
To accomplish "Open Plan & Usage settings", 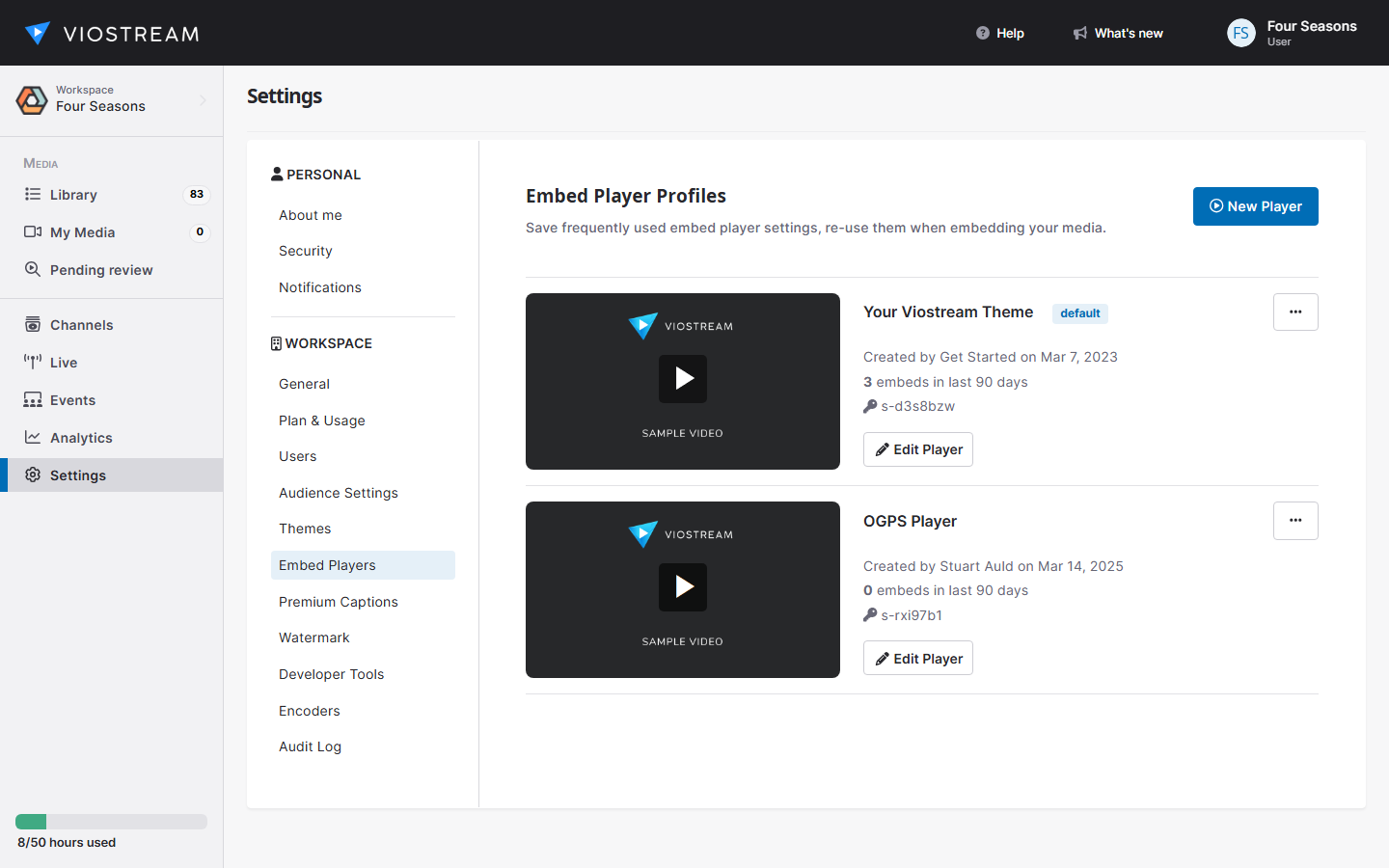I will pos(363,420).
